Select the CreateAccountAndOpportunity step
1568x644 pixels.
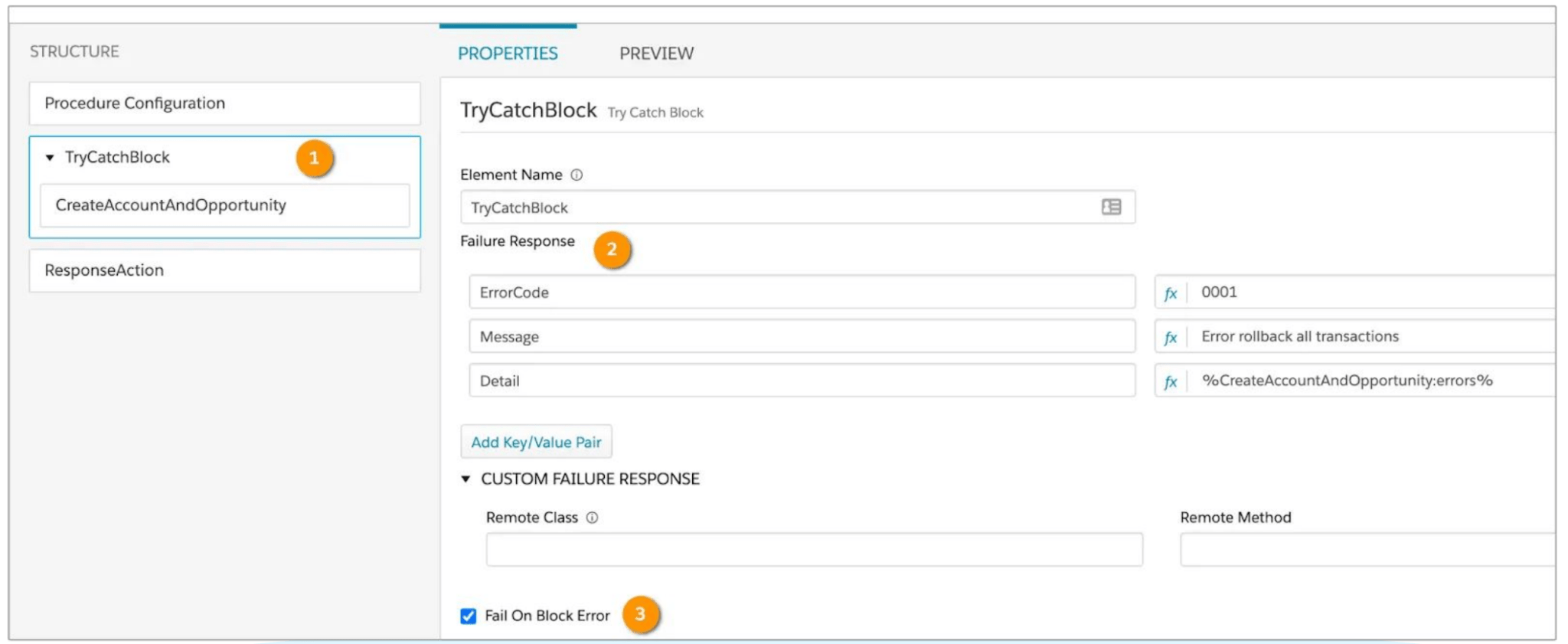point(224,205)
